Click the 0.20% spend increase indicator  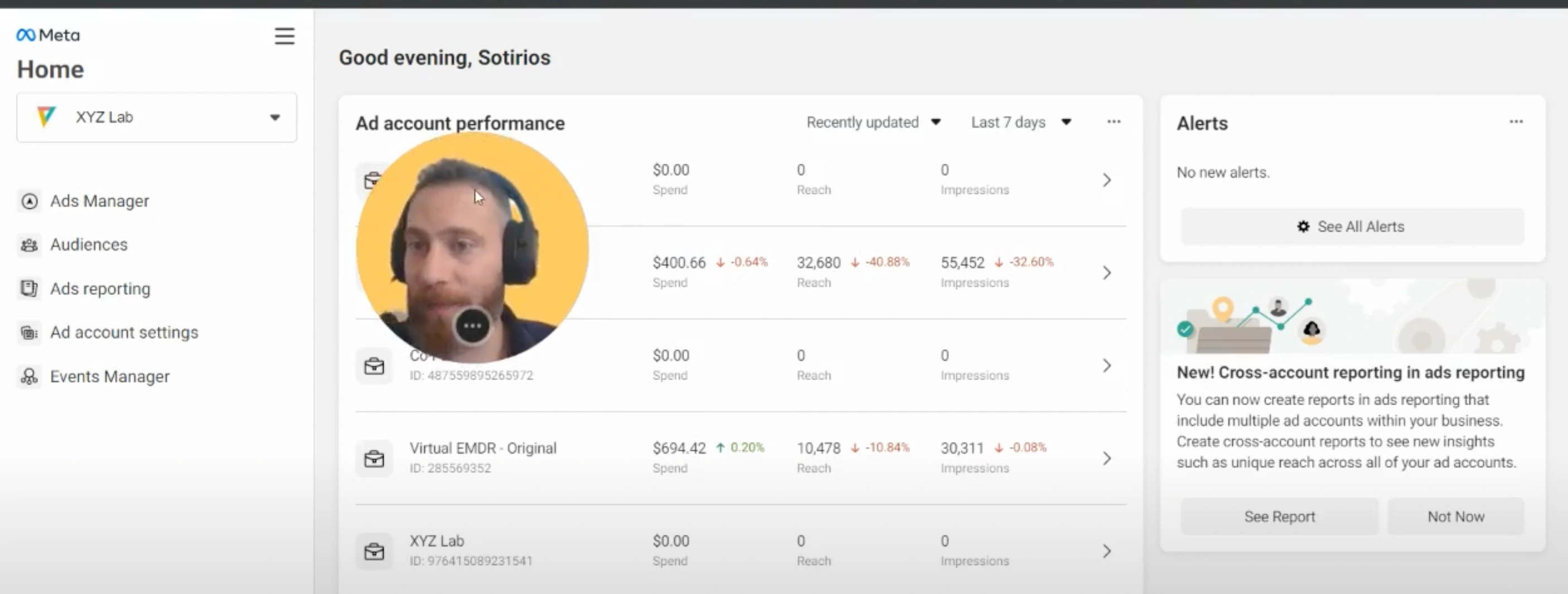coord(740,447)
